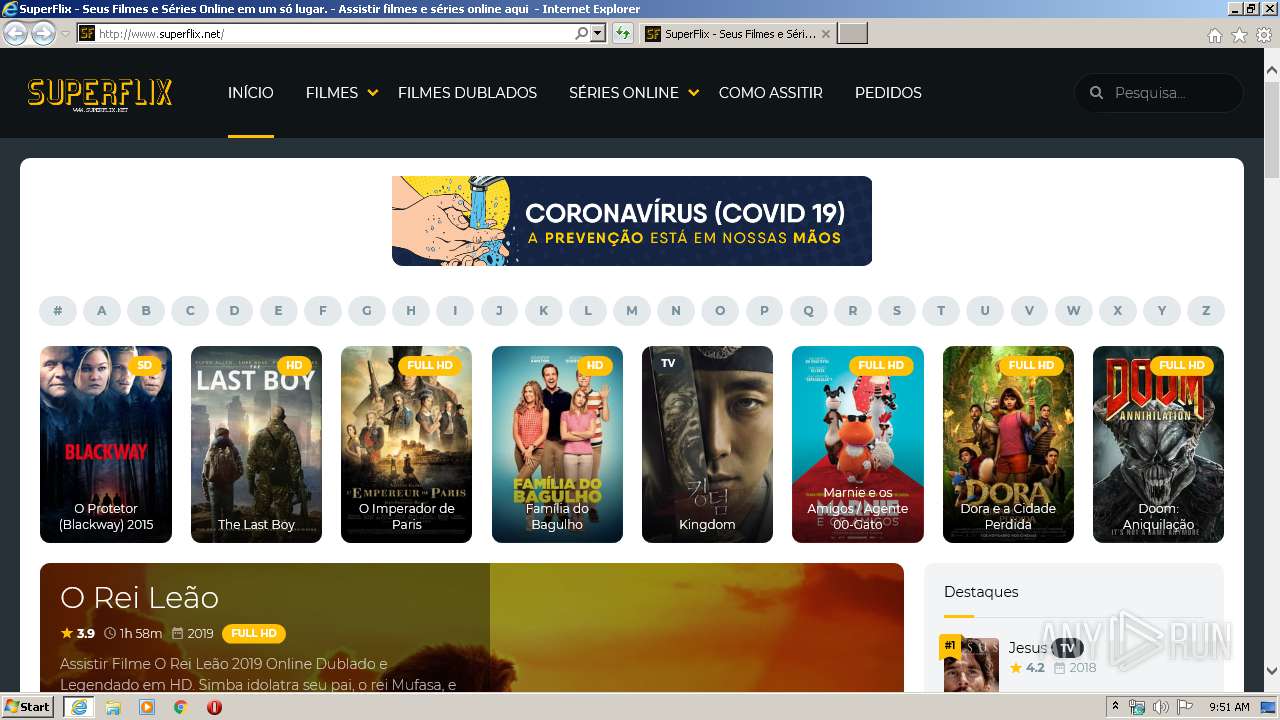This screenshot has width=1280, height=720.
Task: Open Dora e a Cidade Perdida poster
Action: (x=1008, y=444)
